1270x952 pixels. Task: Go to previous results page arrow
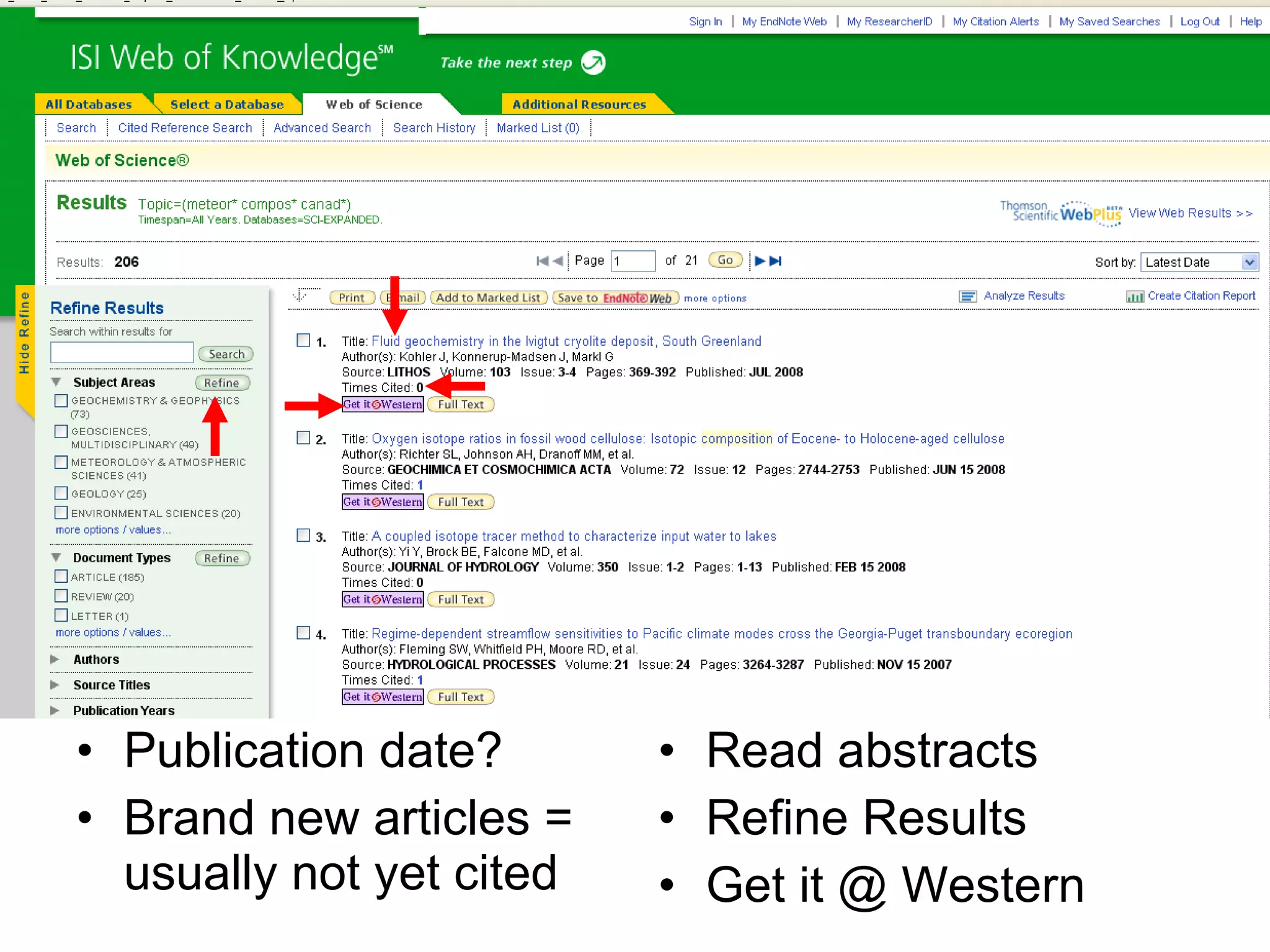(558, 261)
